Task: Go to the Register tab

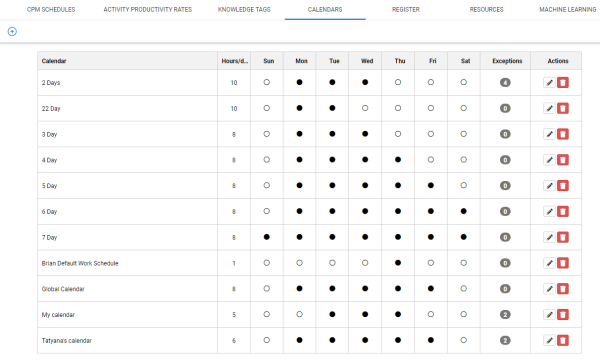Action: [x=406, y=10]
